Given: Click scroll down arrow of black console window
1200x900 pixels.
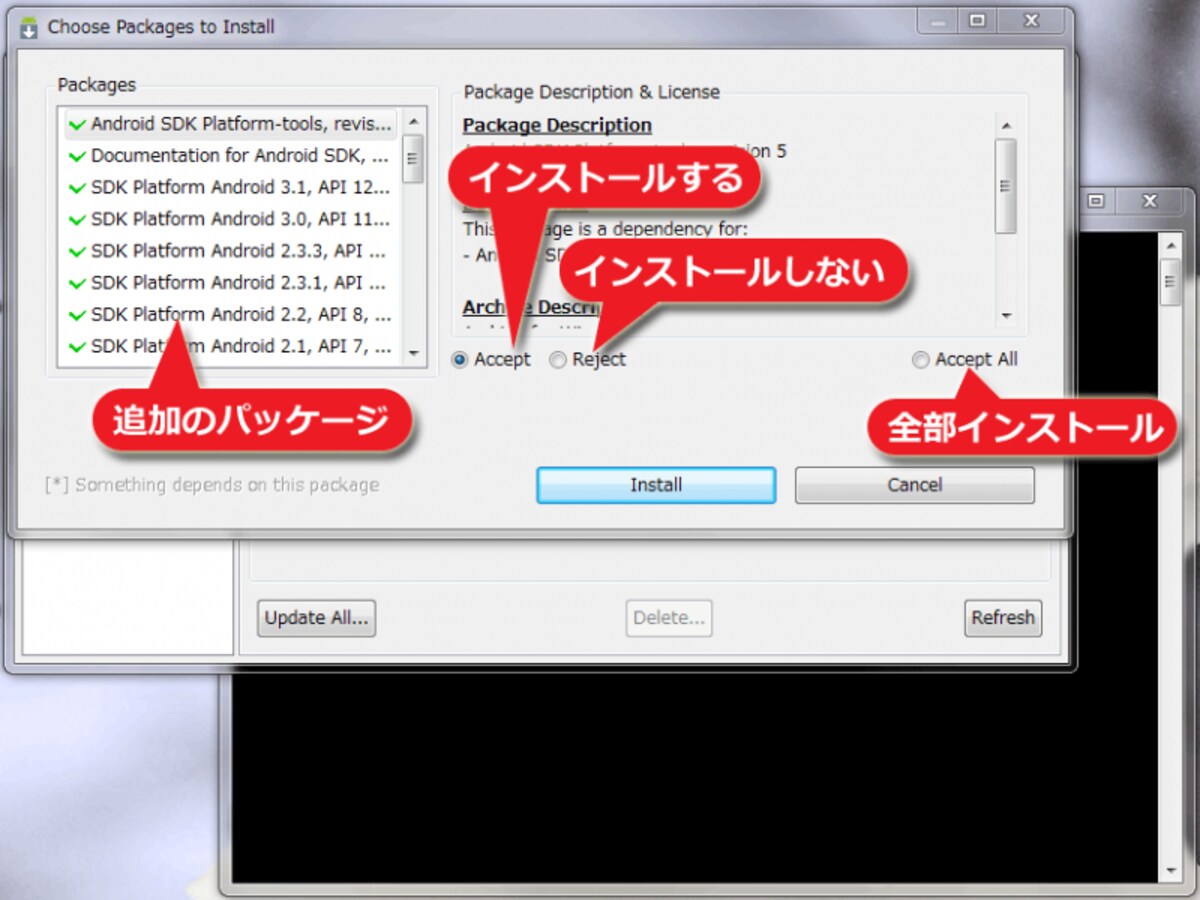Looking at the screenshot, I should (1171, 870).
